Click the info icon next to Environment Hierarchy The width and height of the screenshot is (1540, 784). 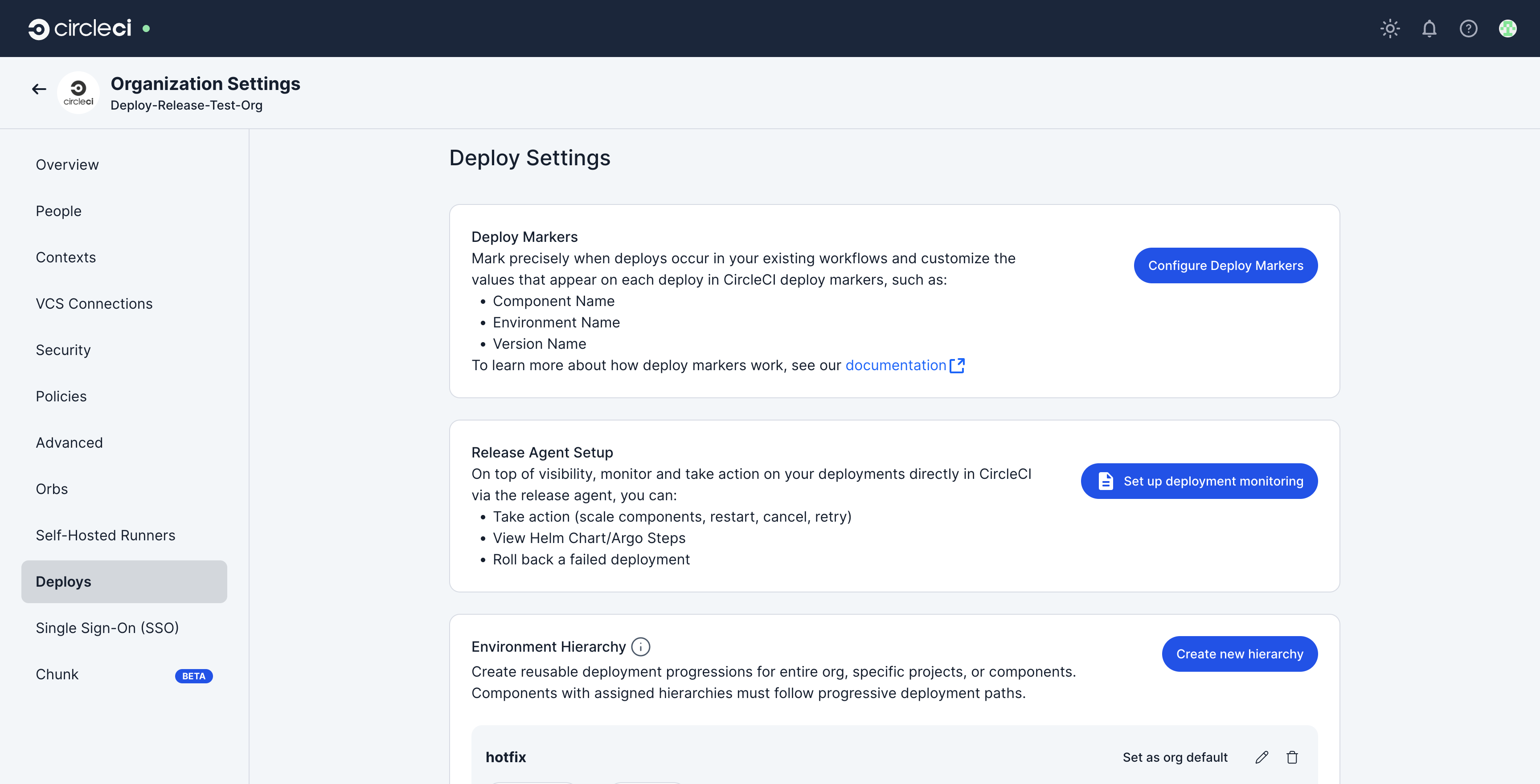tap(641, 646)
